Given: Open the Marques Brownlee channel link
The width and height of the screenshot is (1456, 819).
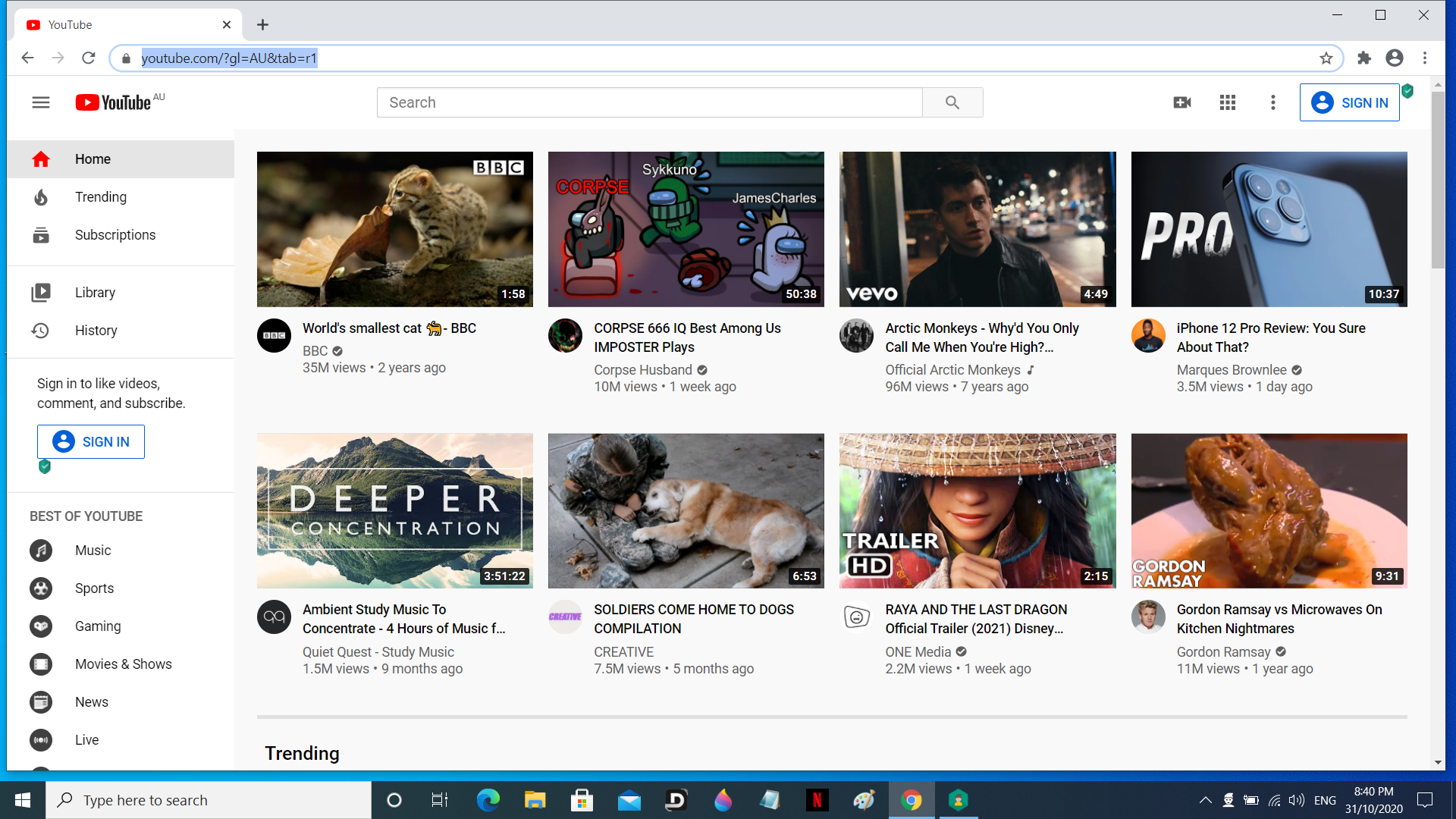Looking at the screenshot, I should pyautogui.click(x=1232, y=370).
